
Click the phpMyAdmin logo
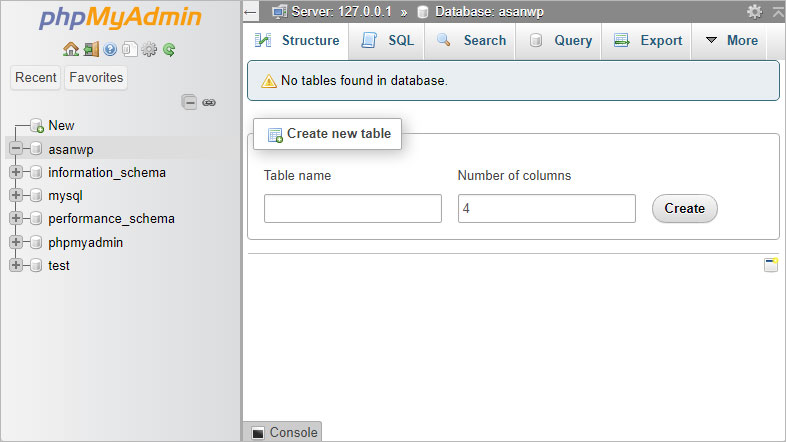point(120,17)
